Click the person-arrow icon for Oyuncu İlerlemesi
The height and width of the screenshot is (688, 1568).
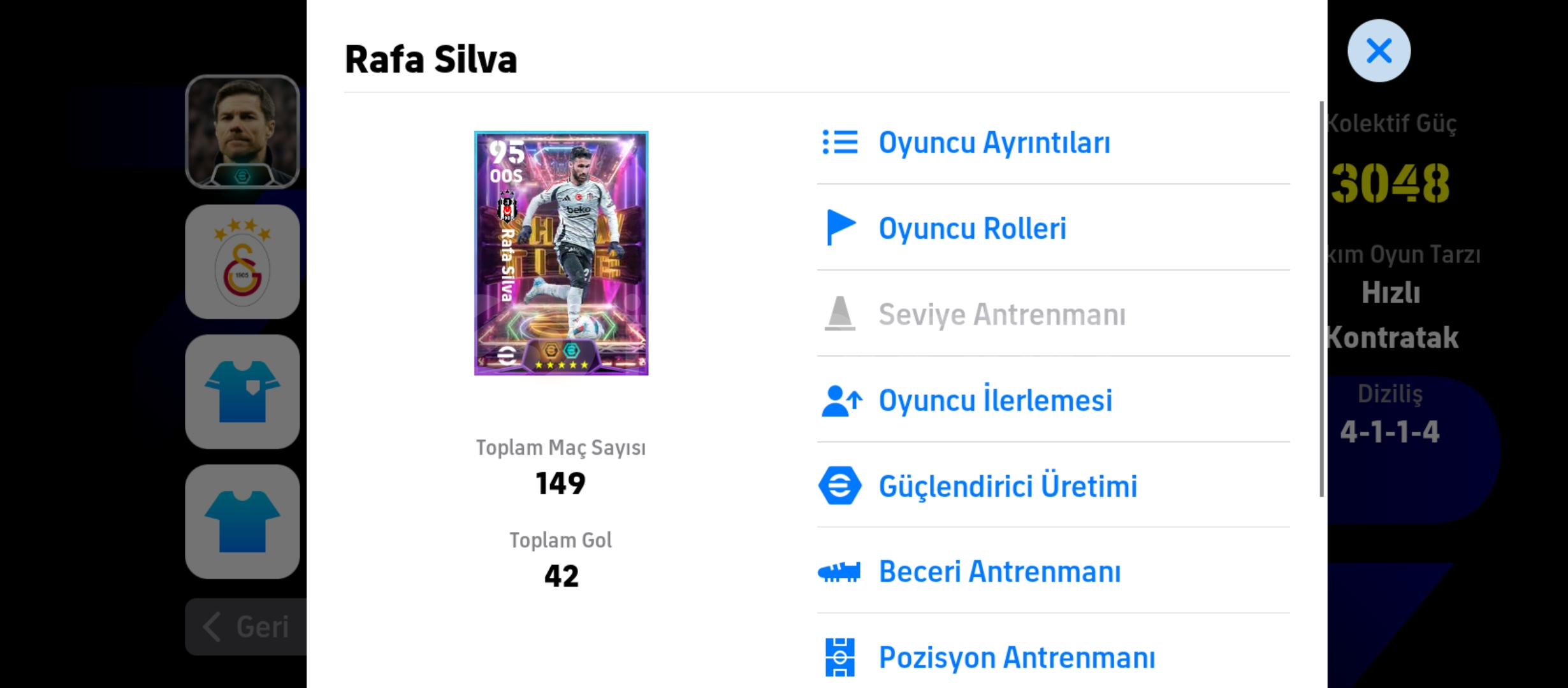click(x=841, y=401)
